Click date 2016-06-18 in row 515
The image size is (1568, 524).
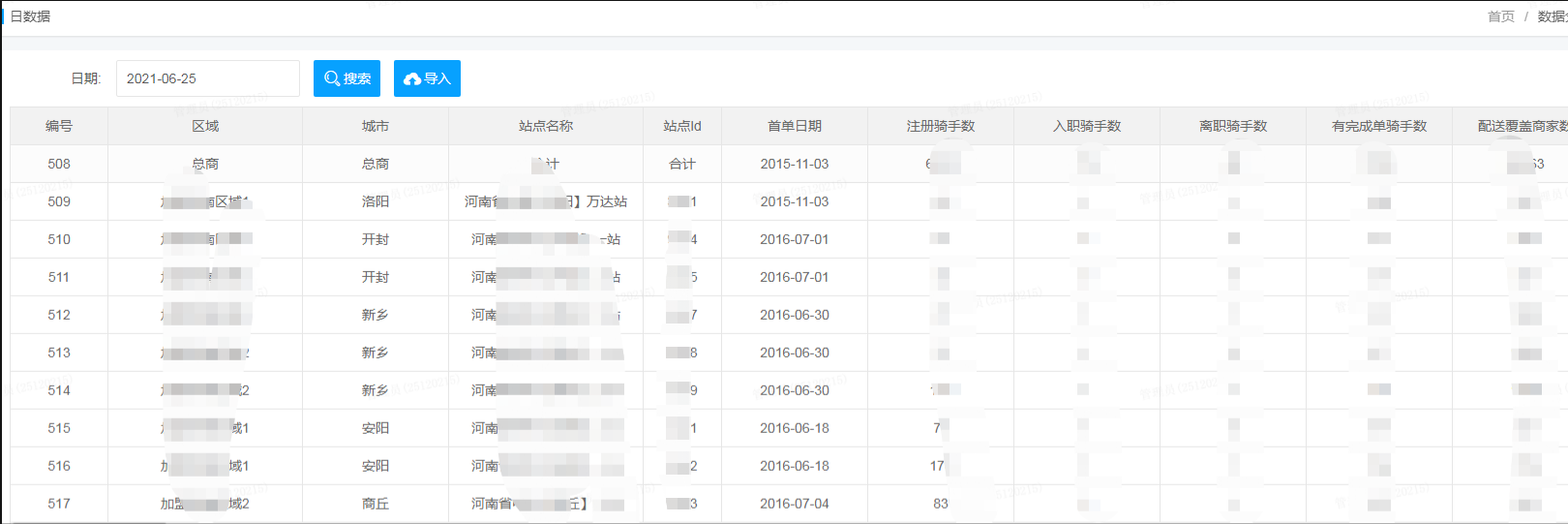click(795, 428)
